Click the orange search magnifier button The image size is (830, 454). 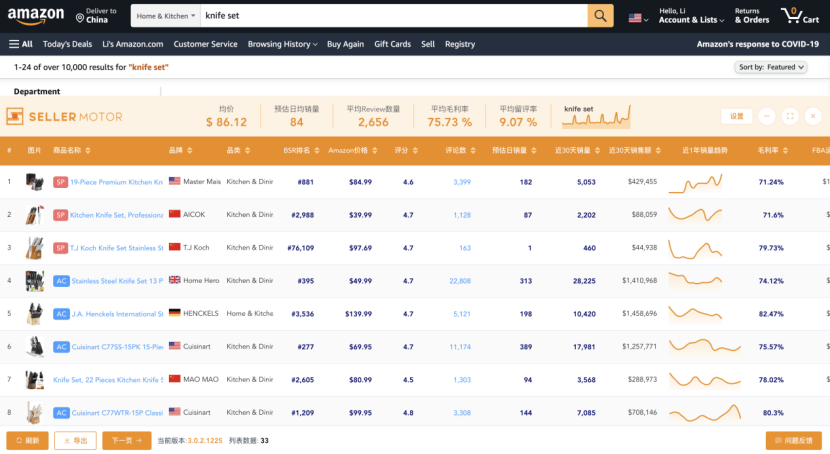pyautogui.click(x=600, y=16)
